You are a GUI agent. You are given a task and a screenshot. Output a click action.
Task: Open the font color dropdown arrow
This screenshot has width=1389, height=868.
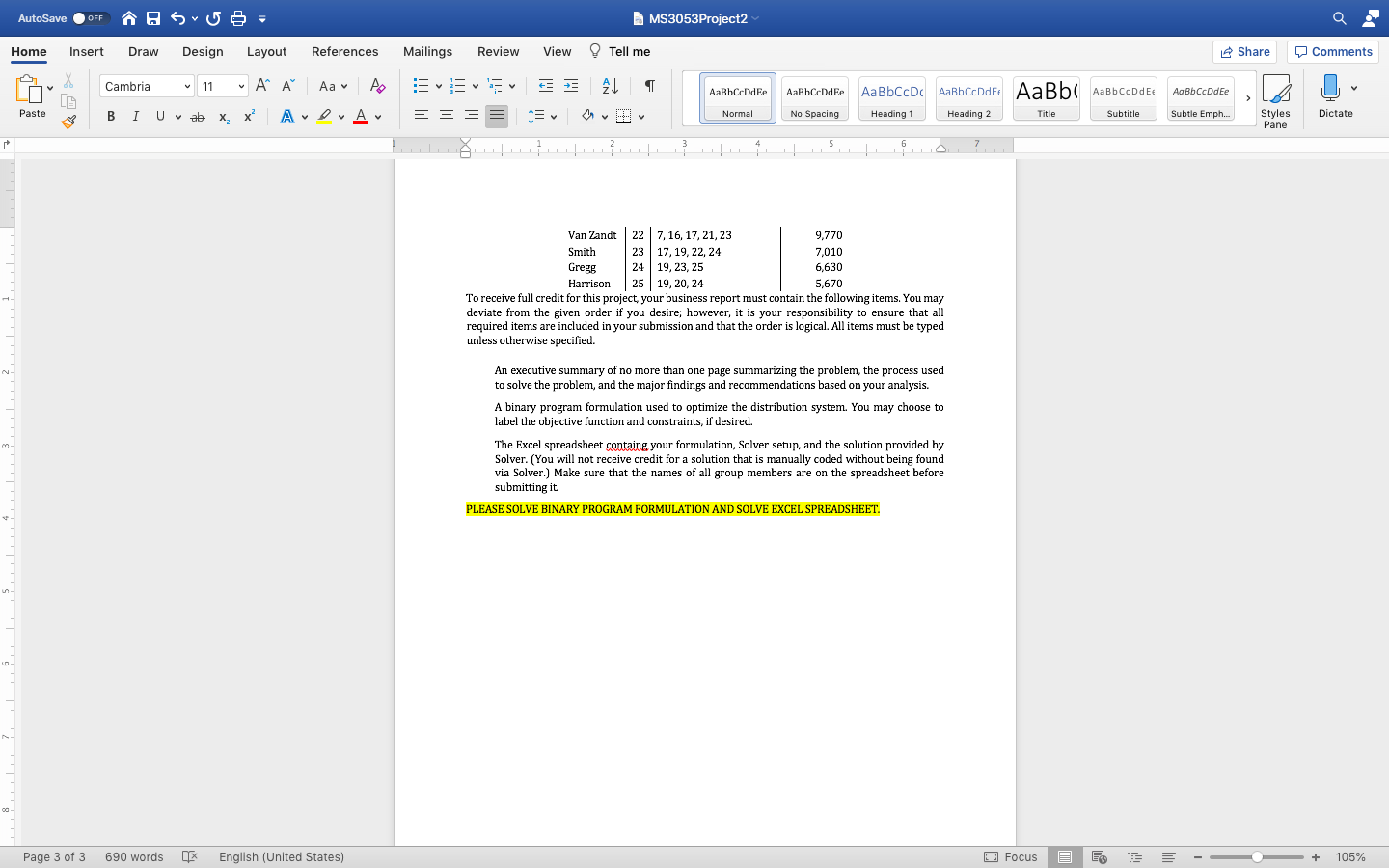coord(378,117)
